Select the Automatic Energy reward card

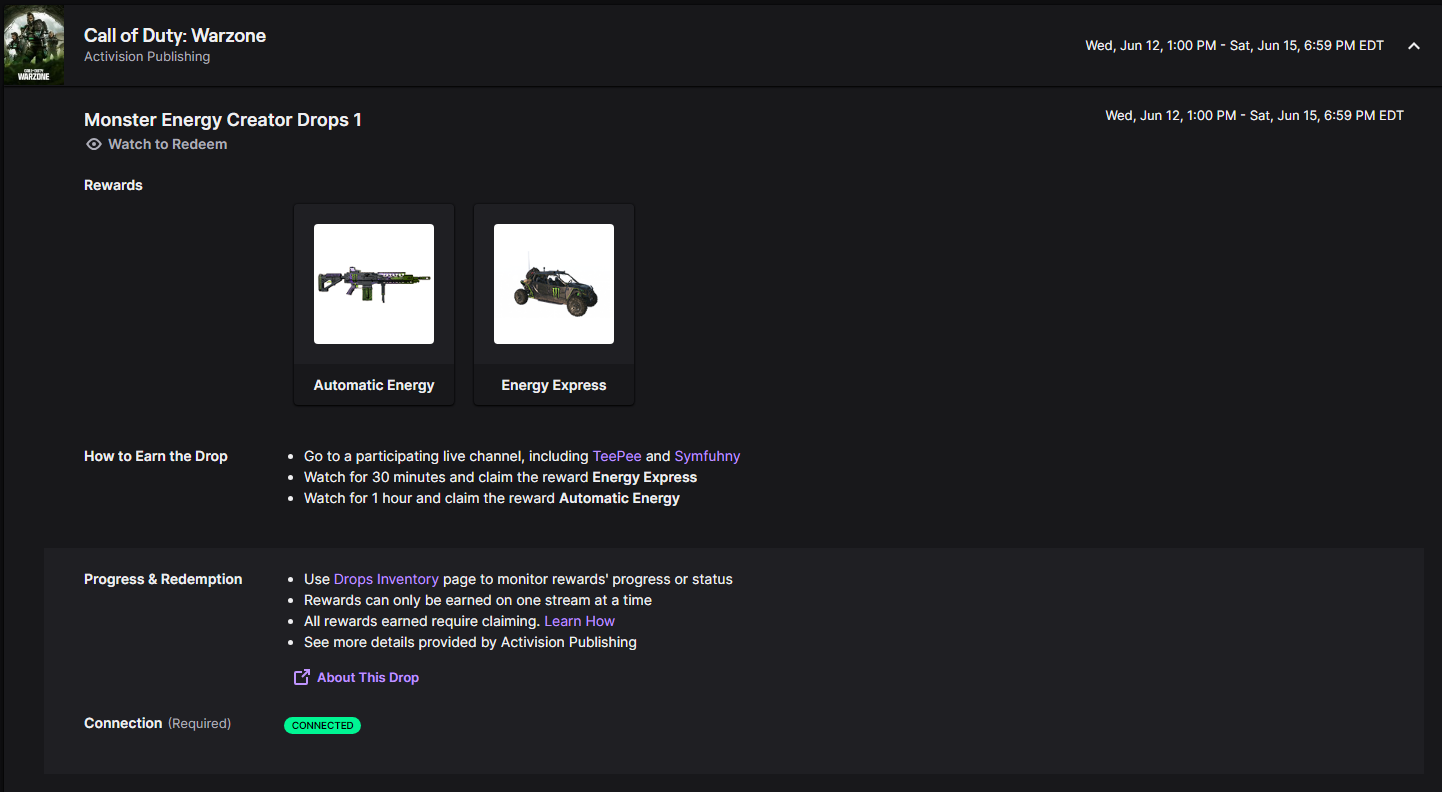[373, 304]
